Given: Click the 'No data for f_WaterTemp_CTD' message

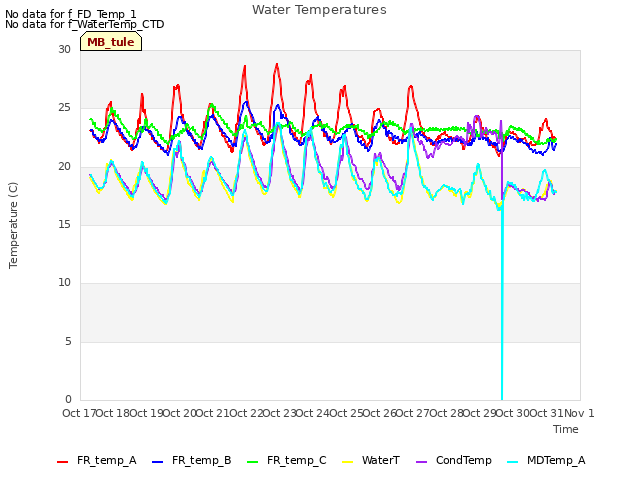Looking at the screenshot, I should [x=84, y=24].
